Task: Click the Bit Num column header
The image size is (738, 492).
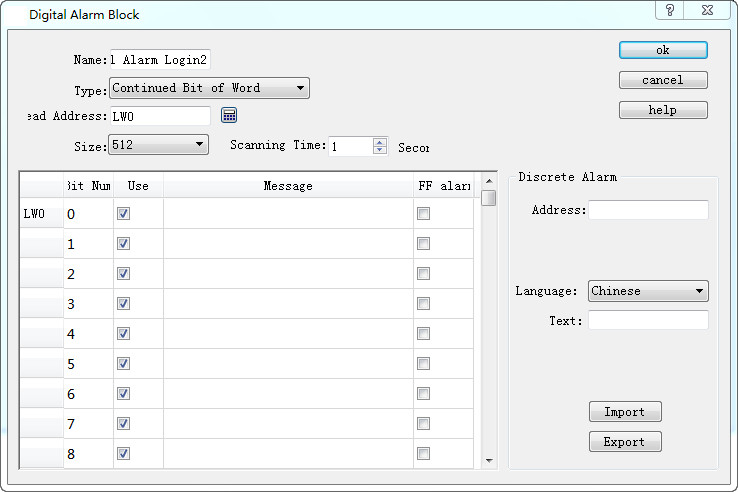Action: [x=88, y=186]
